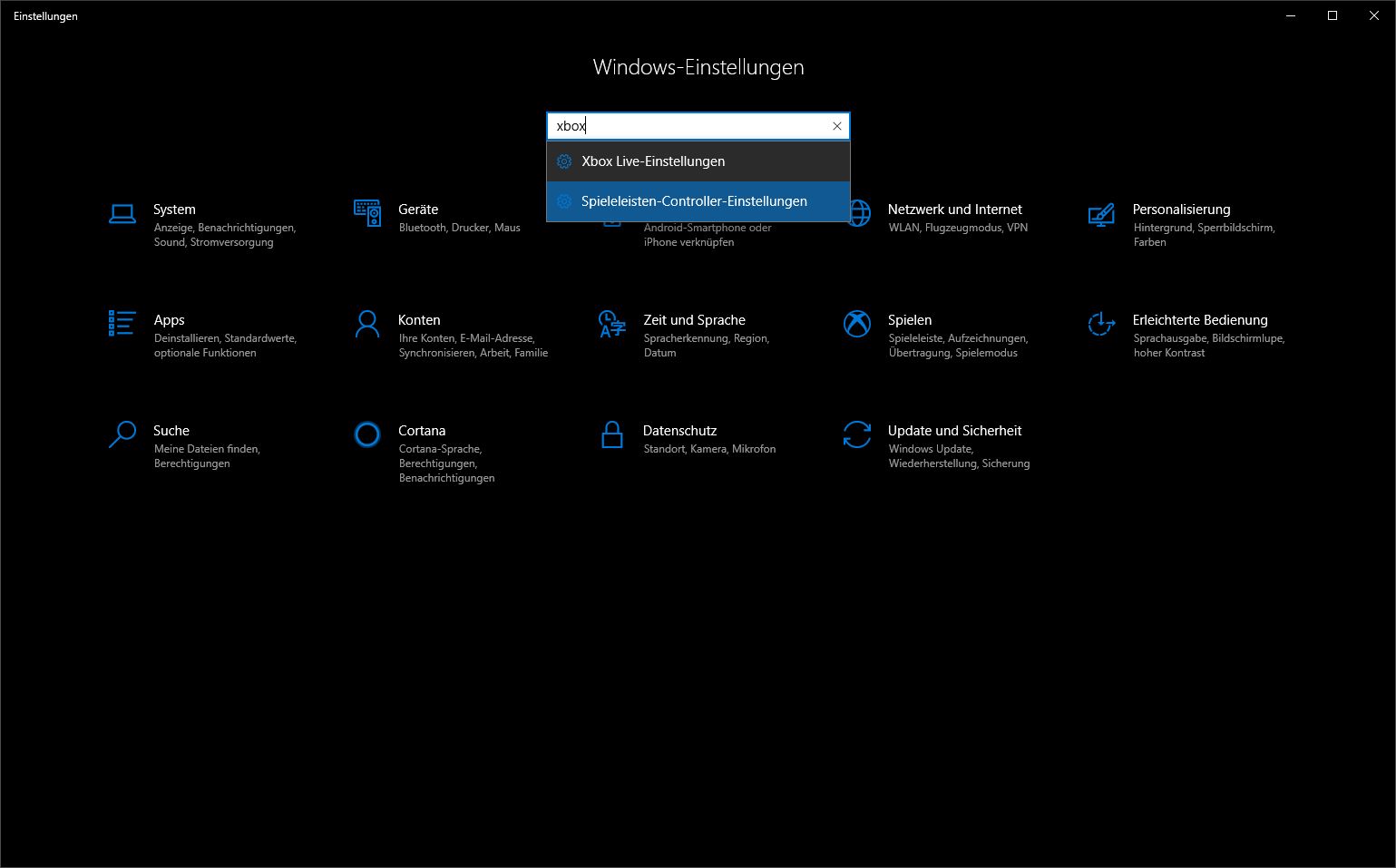Open the Datenschutz category title

pyautogui.click(x=679, y=431)
